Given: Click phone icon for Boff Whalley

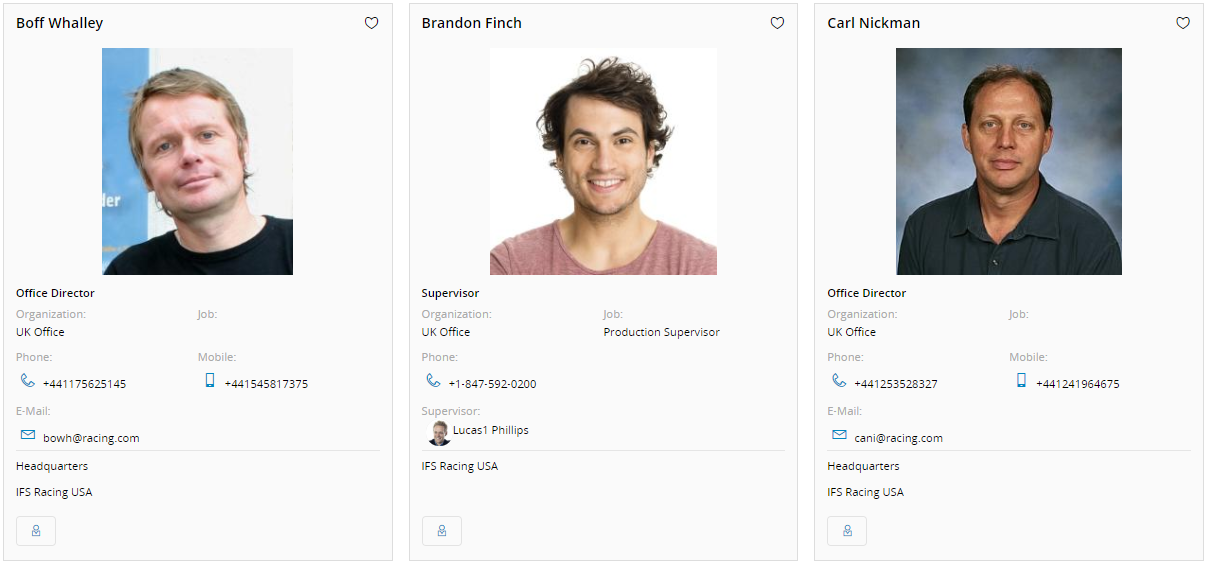Looking at the screenshot, I should [x=27, y=381].
